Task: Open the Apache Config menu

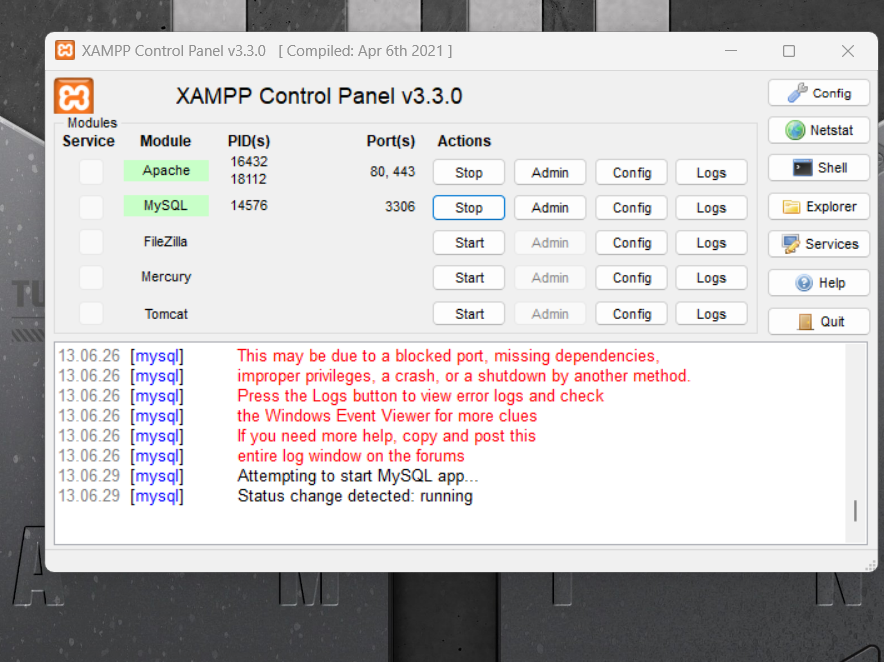Action: coord(631,173)
